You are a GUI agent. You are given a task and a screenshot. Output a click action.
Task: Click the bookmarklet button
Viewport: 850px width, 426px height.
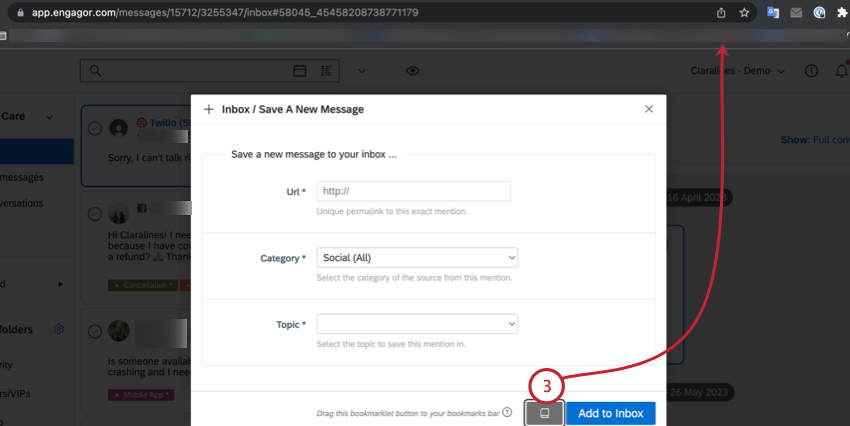coord(544,414)
